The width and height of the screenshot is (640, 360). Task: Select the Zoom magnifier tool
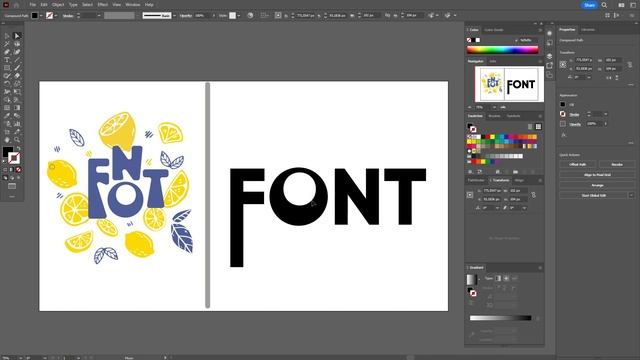pos(17,140)
